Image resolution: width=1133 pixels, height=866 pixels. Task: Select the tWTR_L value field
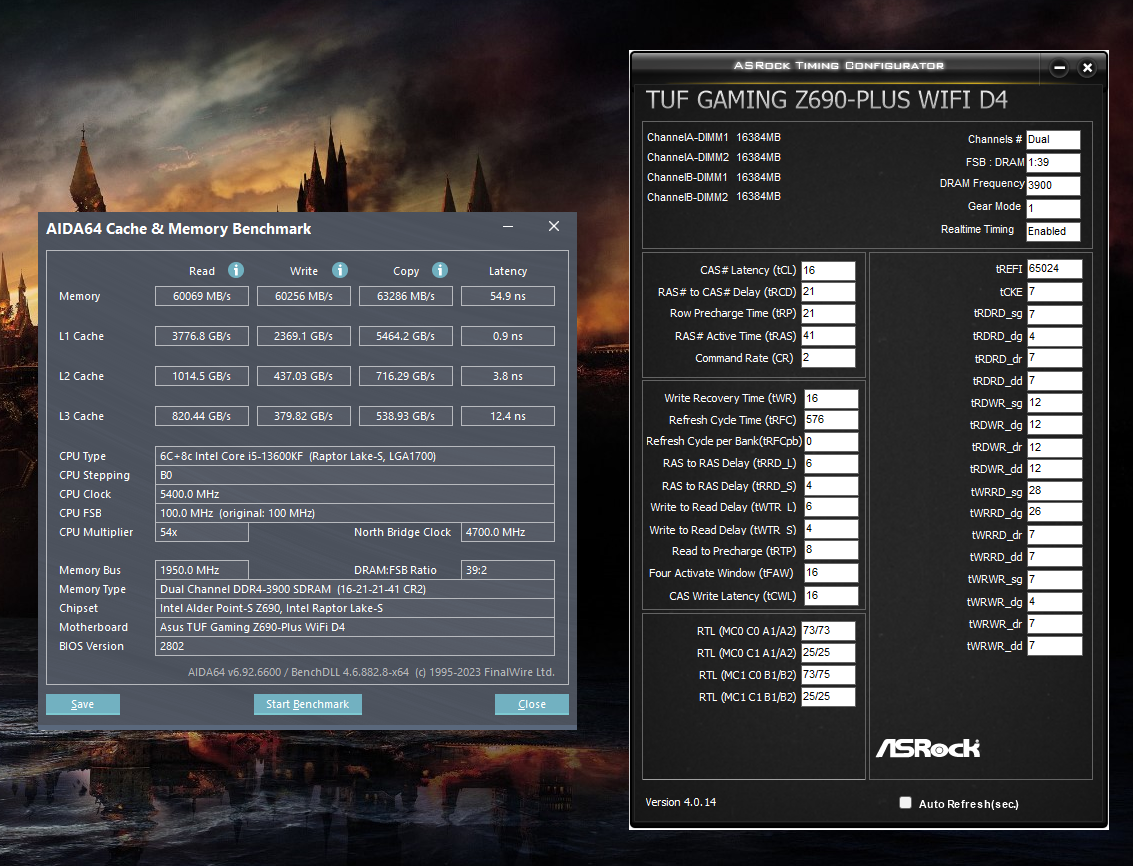tap(831, 507)
